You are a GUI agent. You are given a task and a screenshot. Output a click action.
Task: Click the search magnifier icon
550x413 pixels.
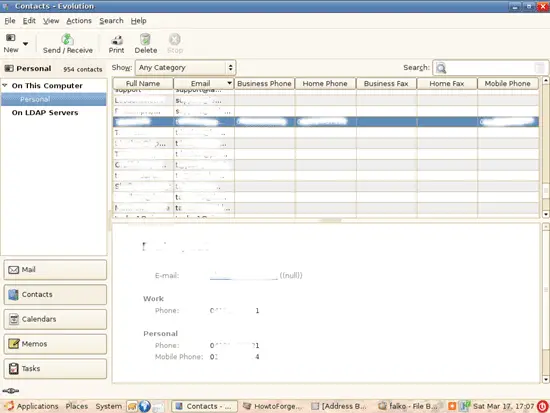[441, 68]
